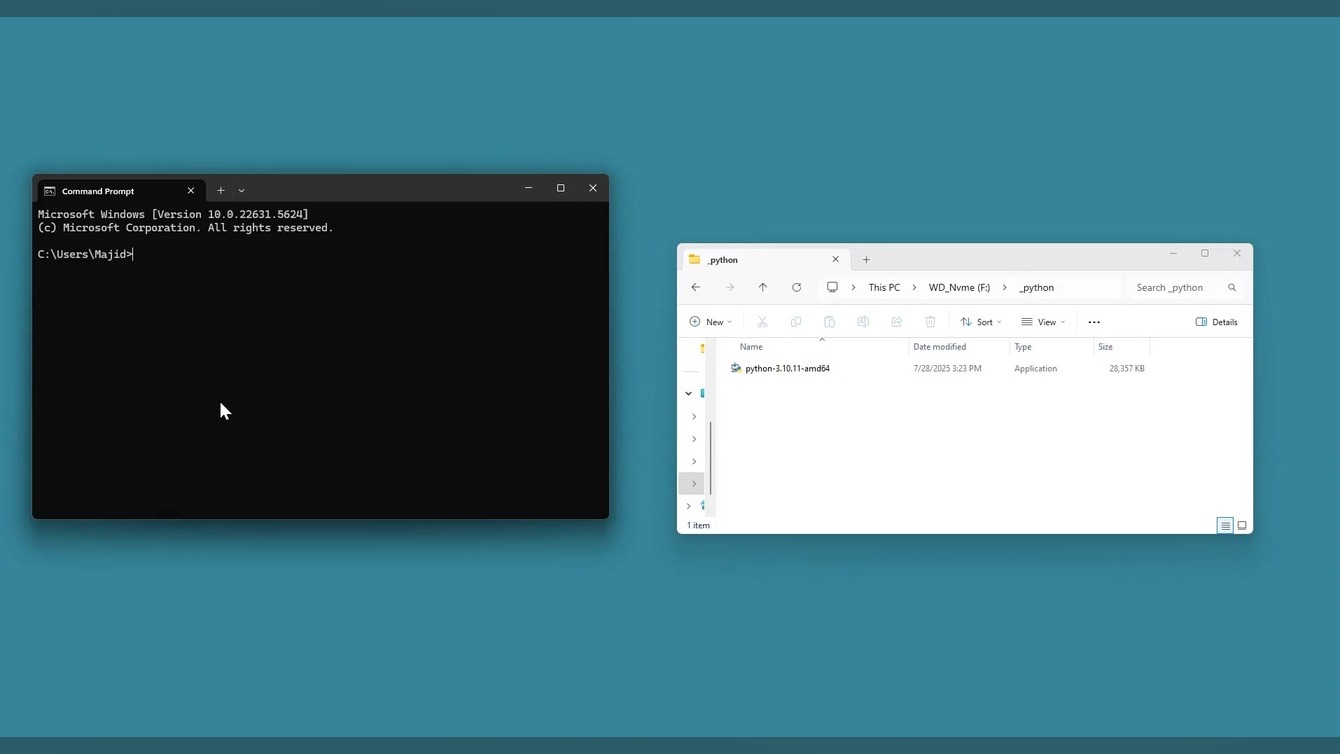Click the Microsoft Corporation copyright line in the terminal
This screenshot has height=754, width=1340.
click(185, 228)
